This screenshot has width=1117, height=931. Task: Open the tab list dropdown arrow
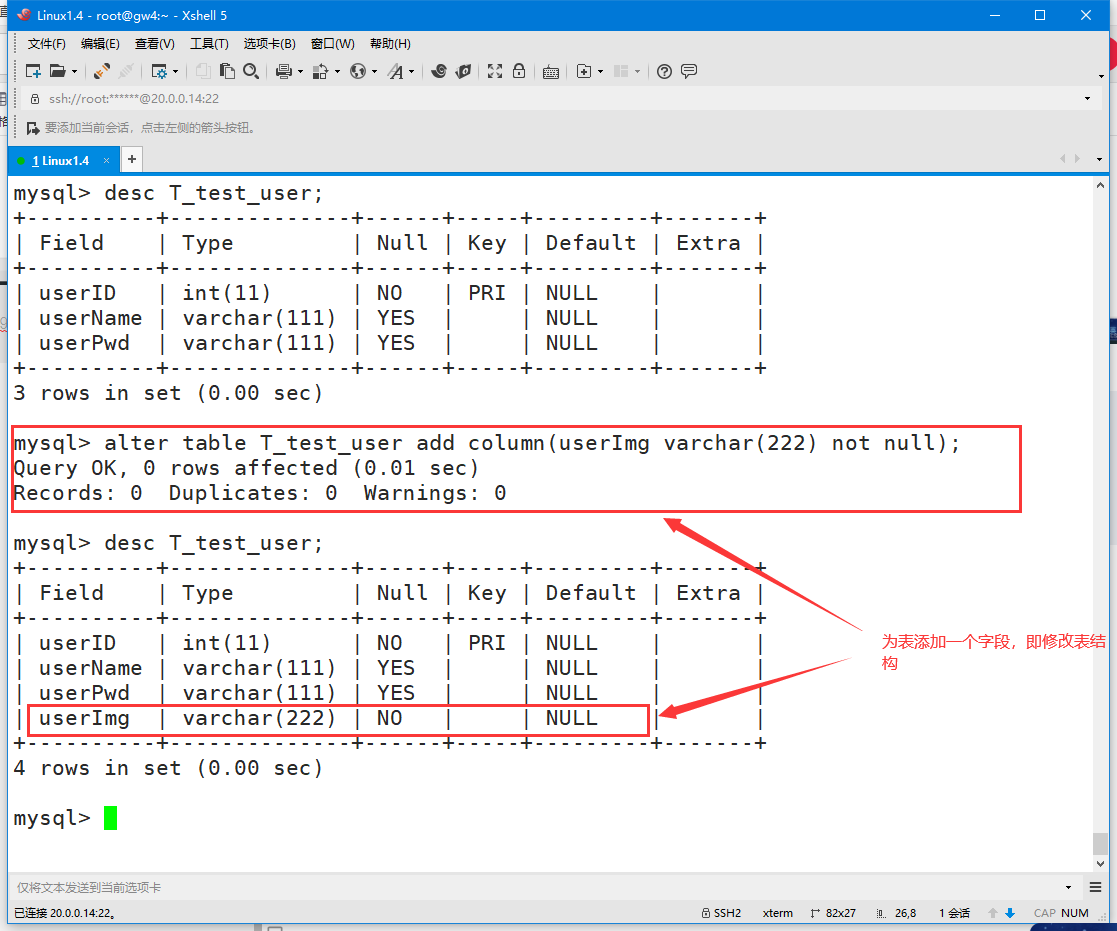click(x=1099, y=160)
